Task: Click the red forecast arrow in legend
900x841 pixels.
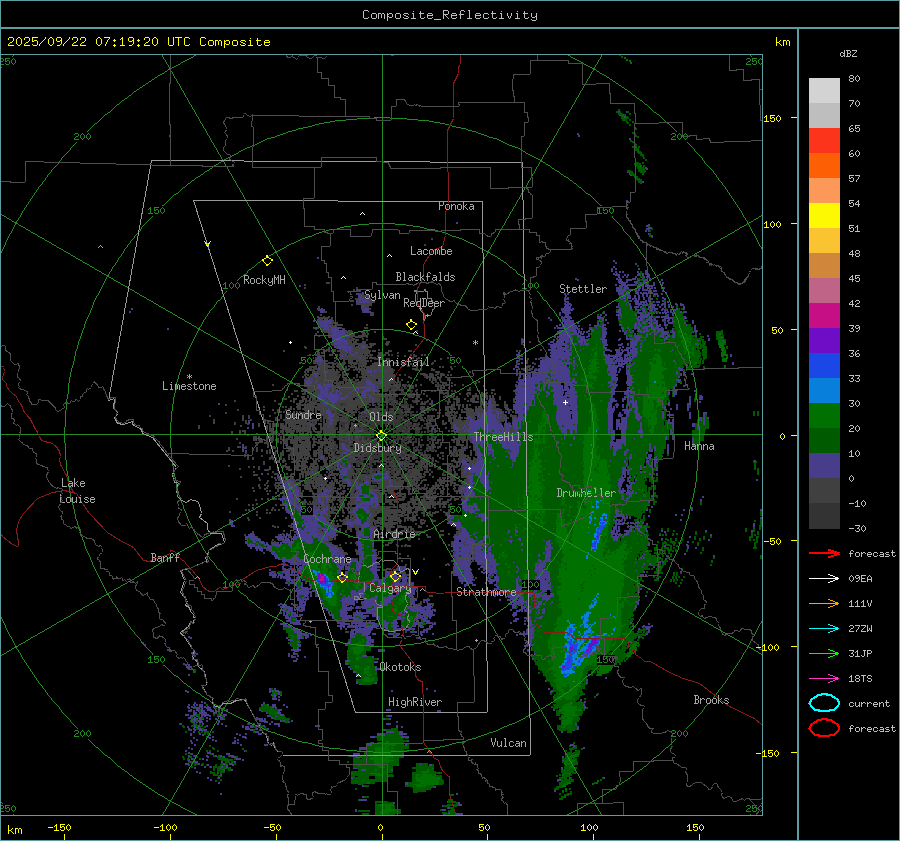Action: click(x=824, y=553)
